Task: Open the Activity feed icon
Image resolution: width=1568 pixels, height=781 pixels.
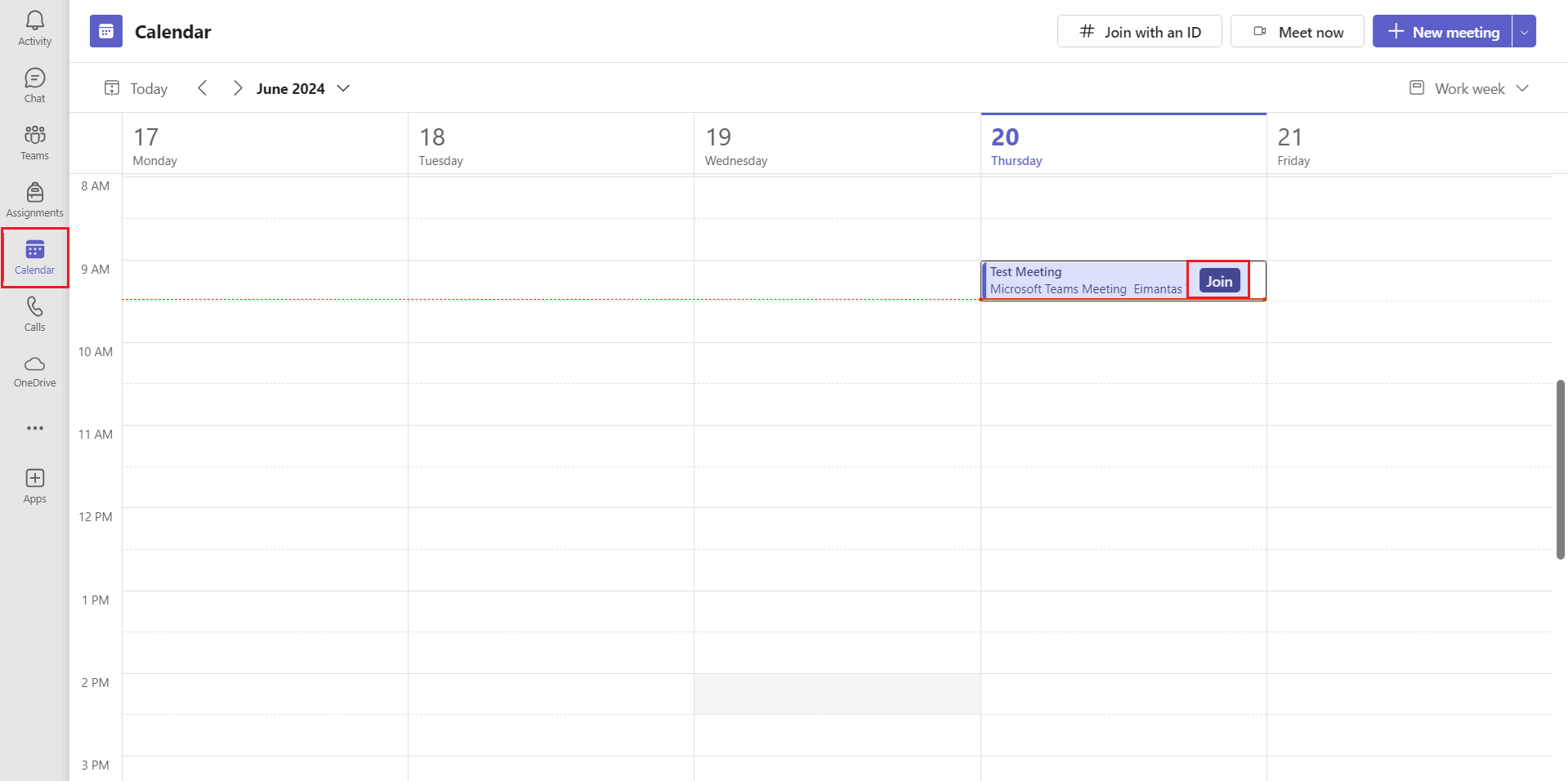Action: click(x=34, y=27)
